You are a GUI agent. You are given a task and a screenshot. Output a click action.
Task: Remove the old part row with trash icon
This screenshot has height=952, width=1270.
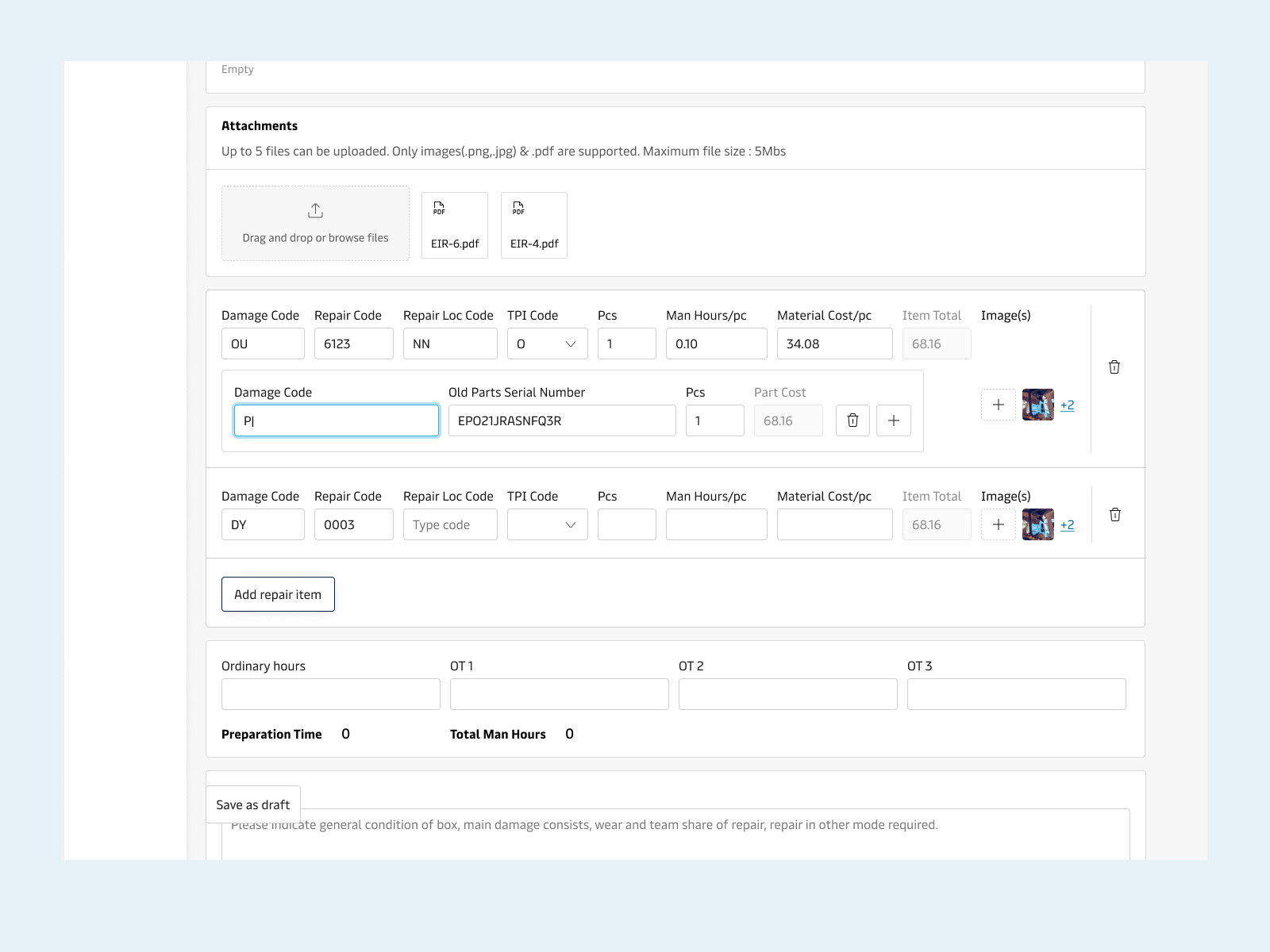click(x=852, y=420)
